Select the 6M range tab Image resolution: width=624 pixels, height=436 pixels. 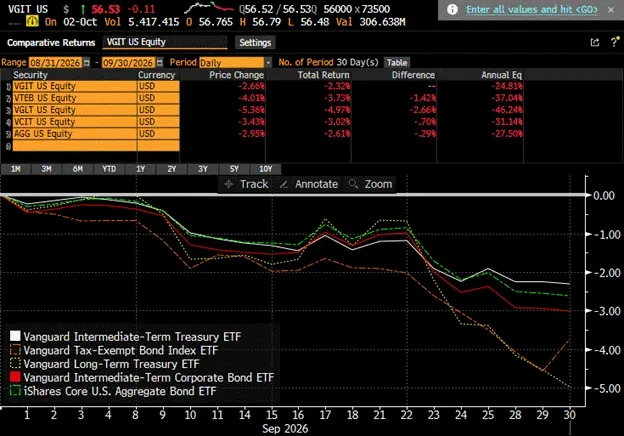point(78,169)
